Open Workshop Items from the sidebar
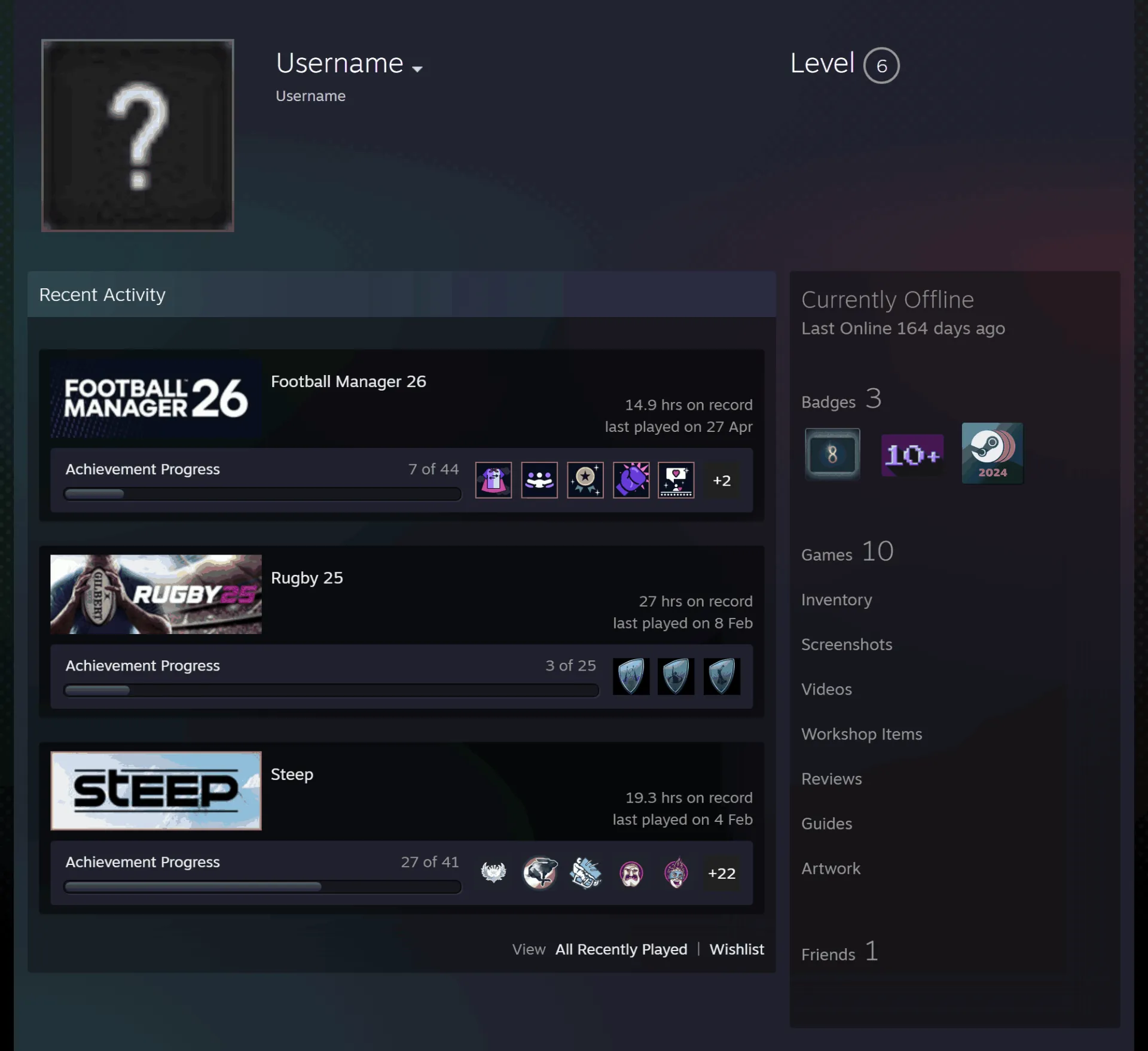This screenshot has height=1051, width=1148. (x=862, y=734)
